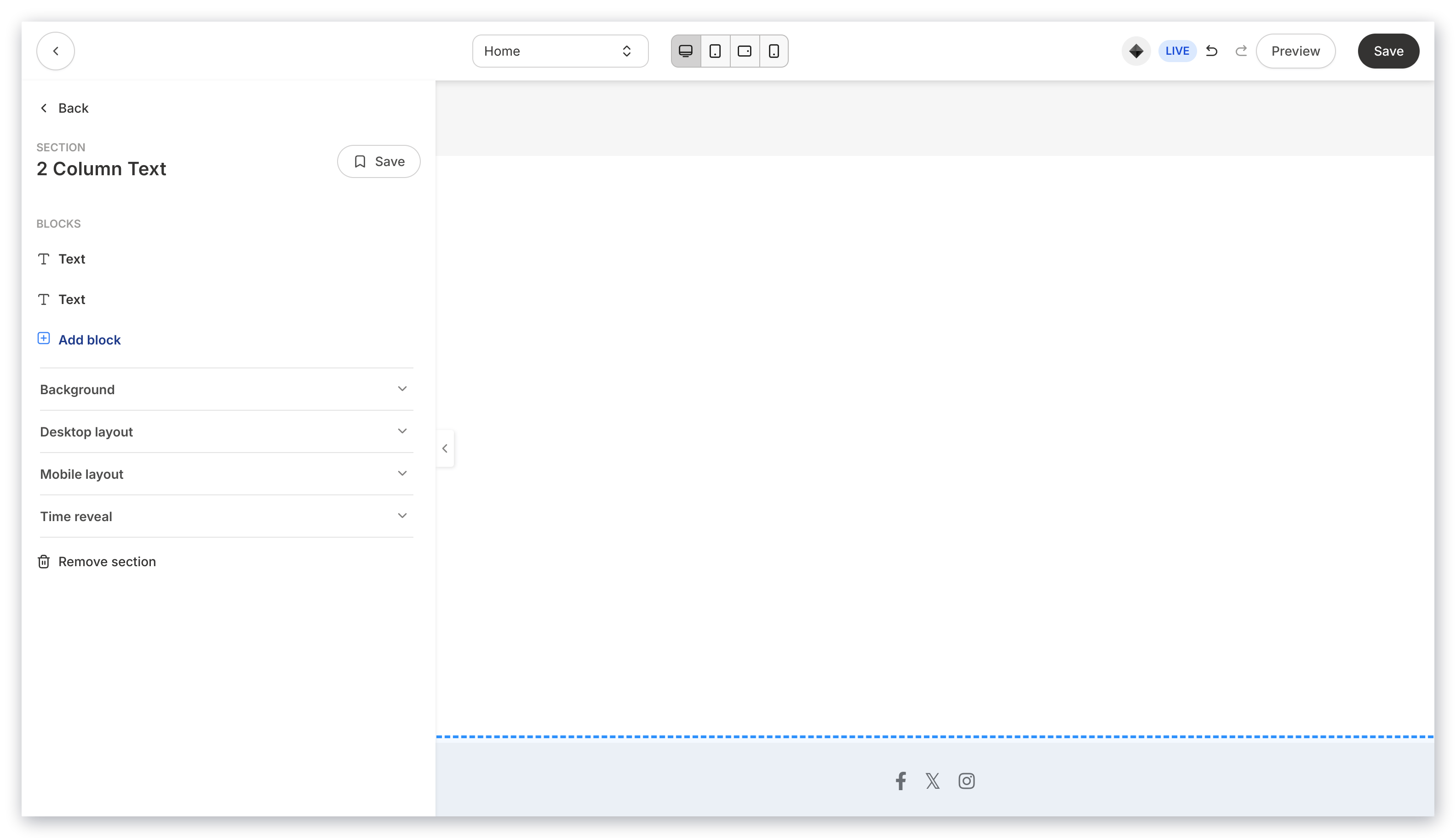This screenshot has height=838, width=1456.
Task: Expand the Time reveal settings
Action: 226,516
